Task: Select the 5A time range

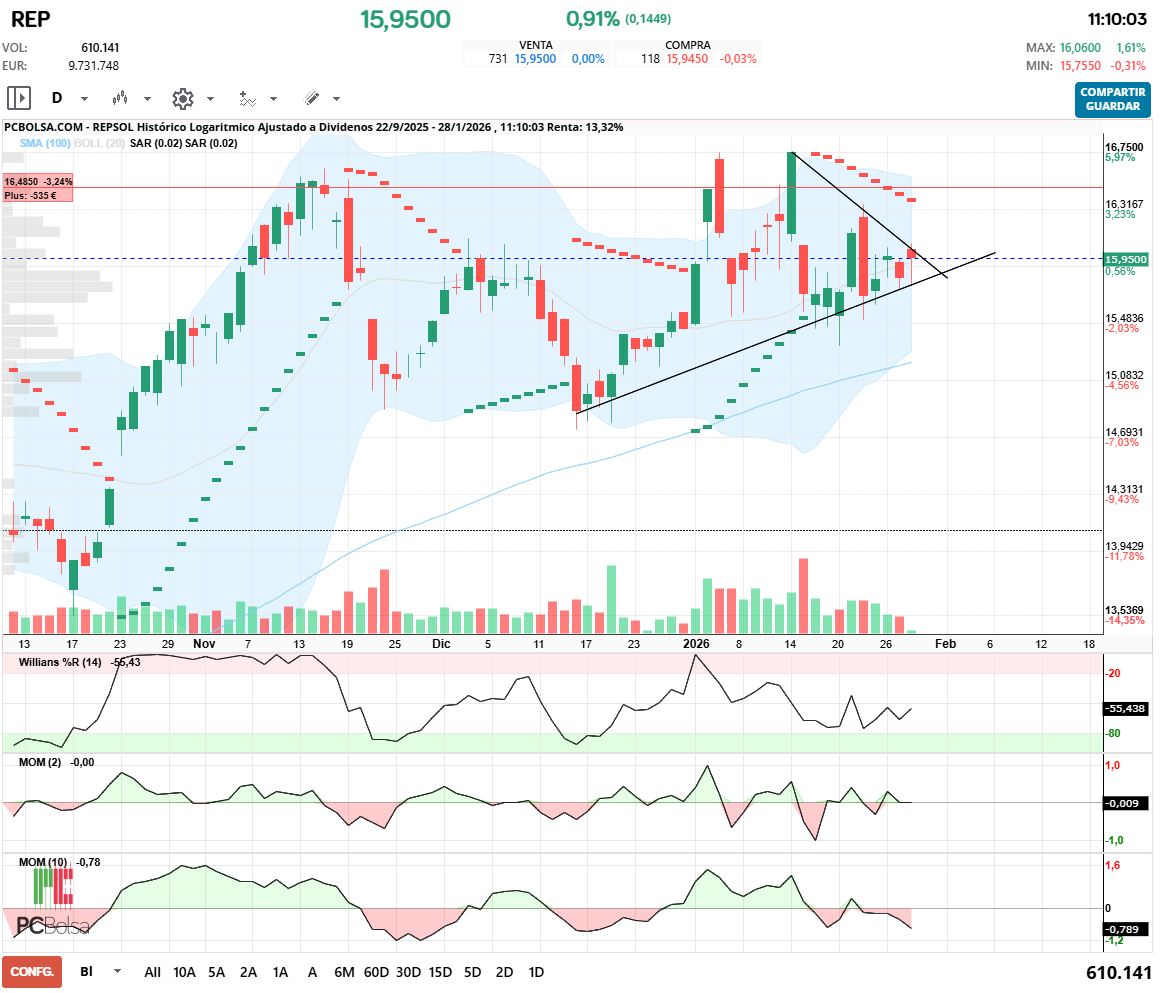Action: pos(216,972)
